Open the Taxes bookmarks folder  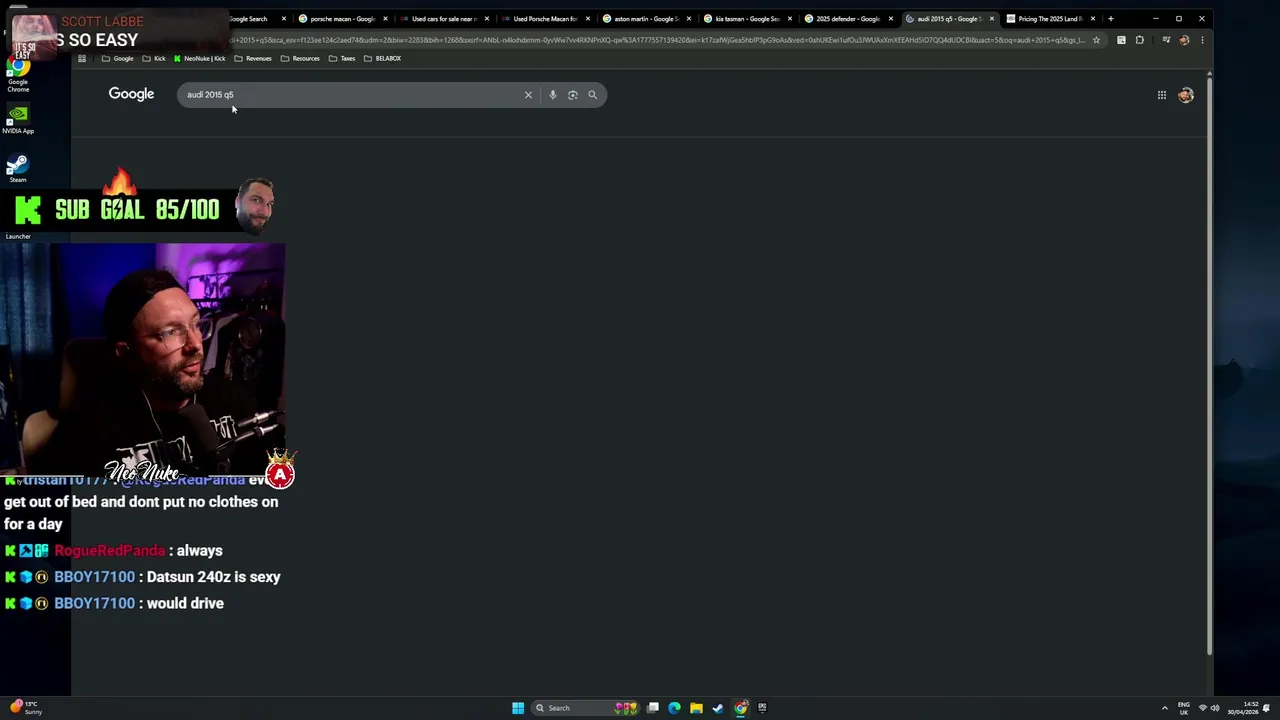pyautogui.click(x=342, y=58)
